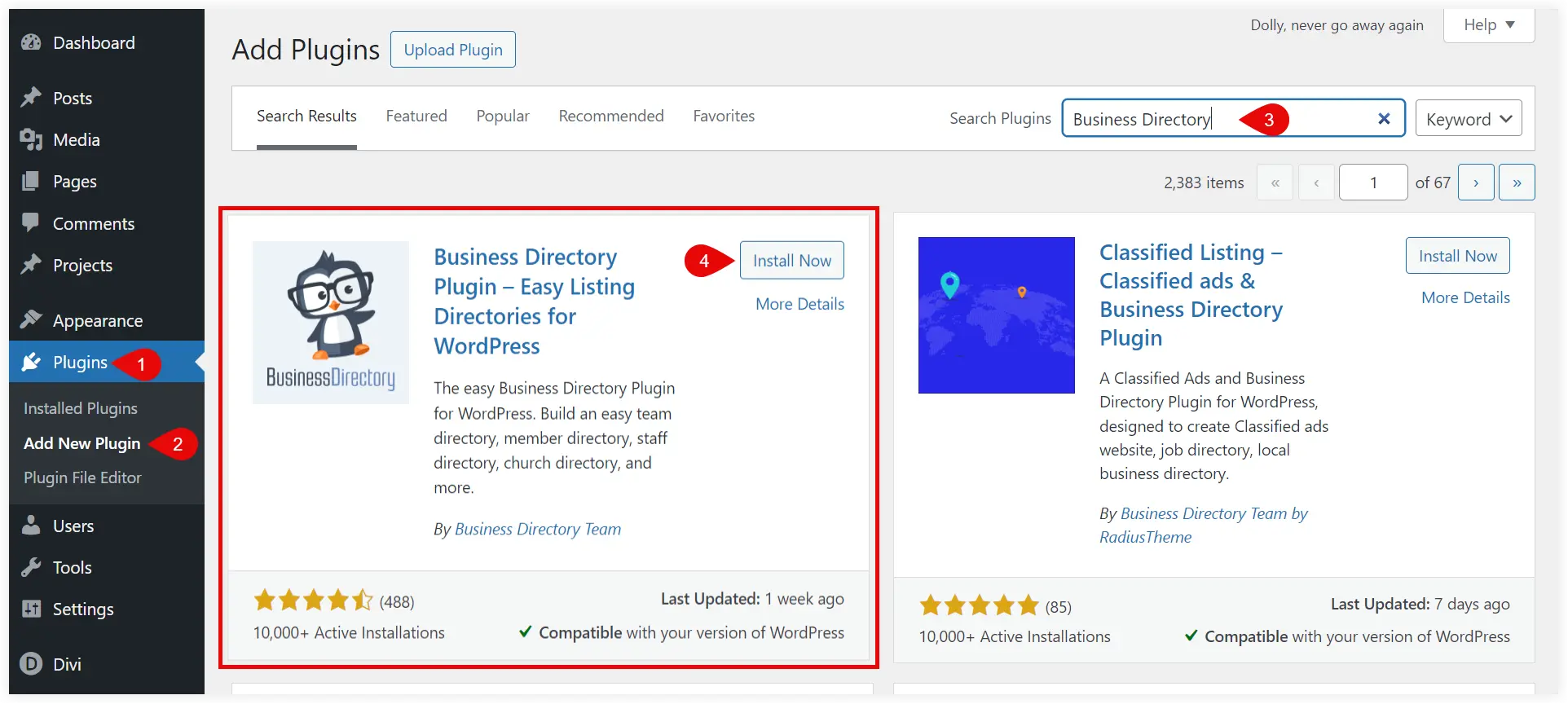Install Business Directory Plugin now
This screenshot has height=704, width=1568.
point(792,261)
